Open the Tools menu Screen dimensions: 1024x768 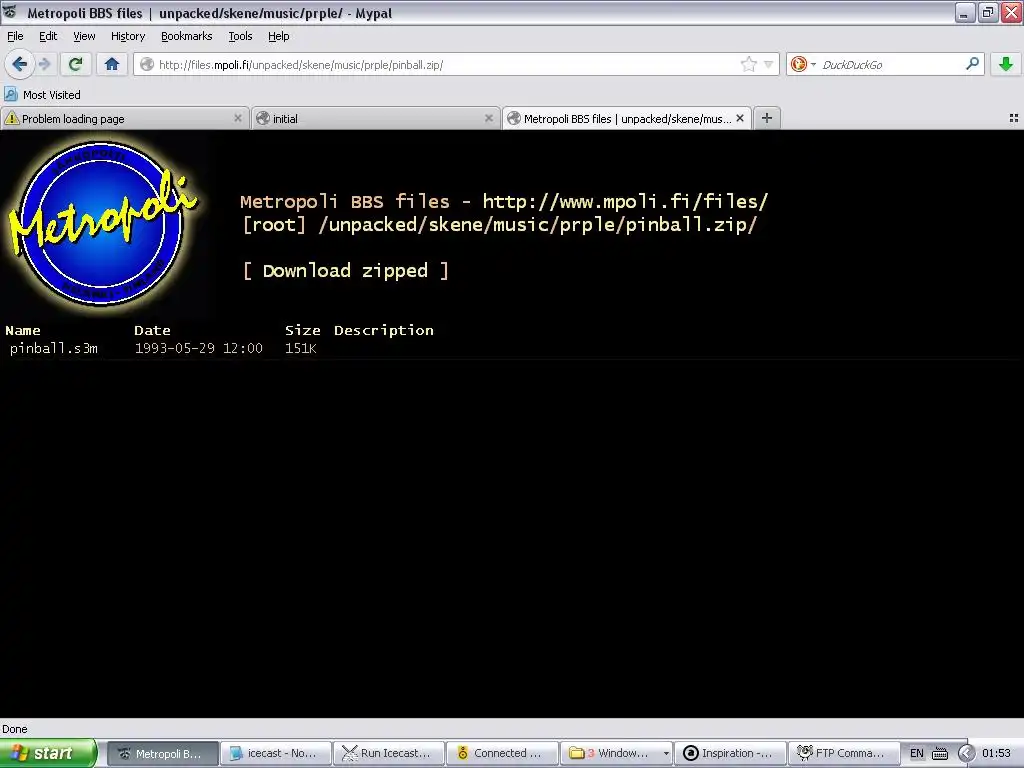point(240,36)
